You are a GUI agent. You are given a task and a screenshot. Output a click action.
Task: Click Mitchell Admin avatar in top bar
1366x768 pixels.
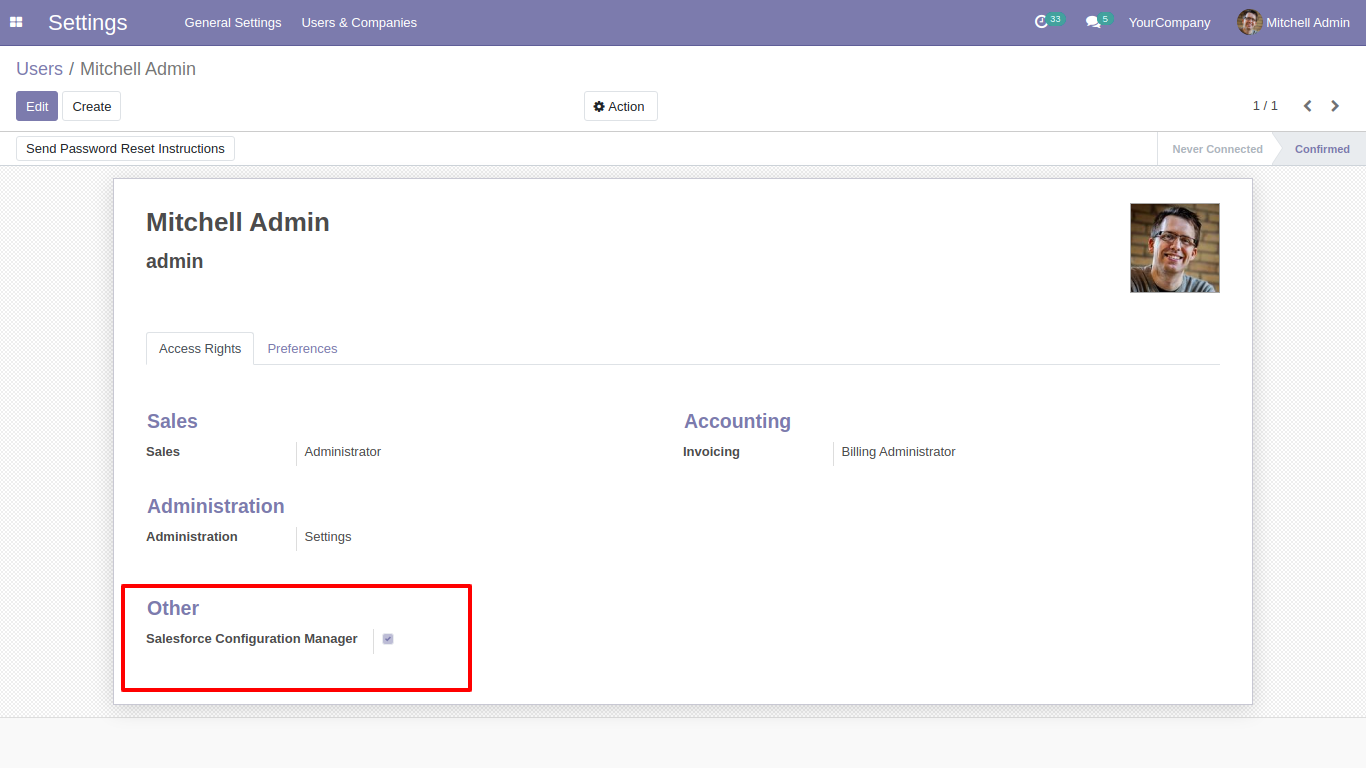(x=1249, y=22)
